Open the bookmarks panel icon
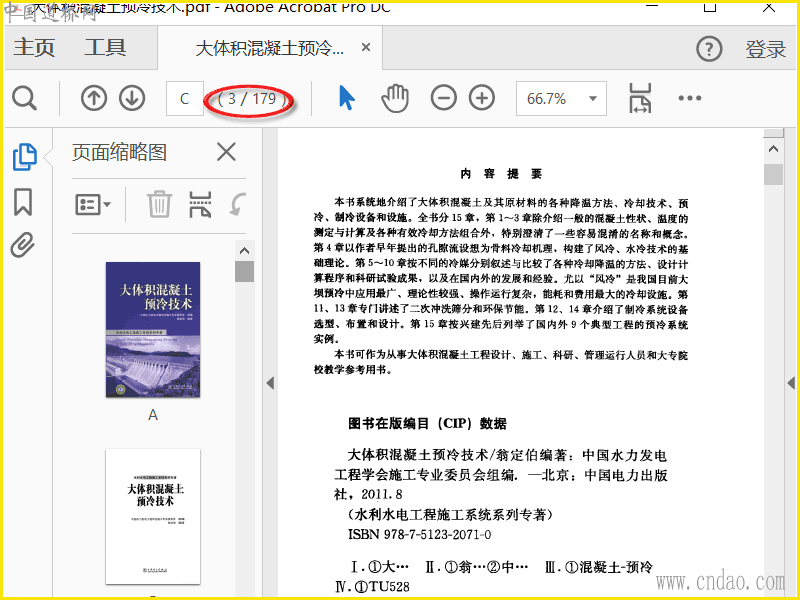Image resolution: width=800 pixels, height=600 pixels. [x=23, y=202]
